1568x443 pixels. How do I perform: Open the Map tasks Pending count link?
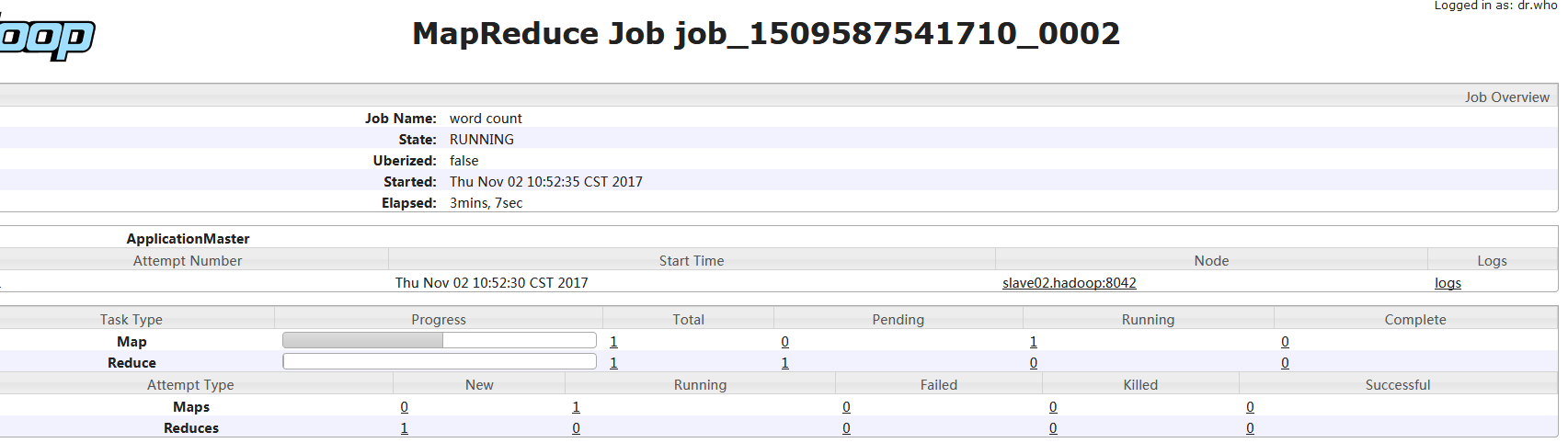click(784, 342)
